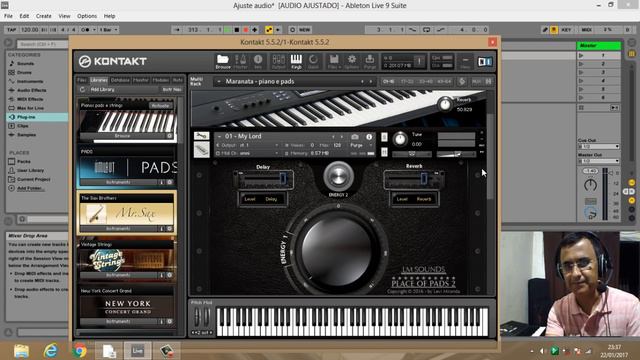Screen dimensions: 640x360
Task: Click the Add Folder link in Places
Action: [31, 188]
